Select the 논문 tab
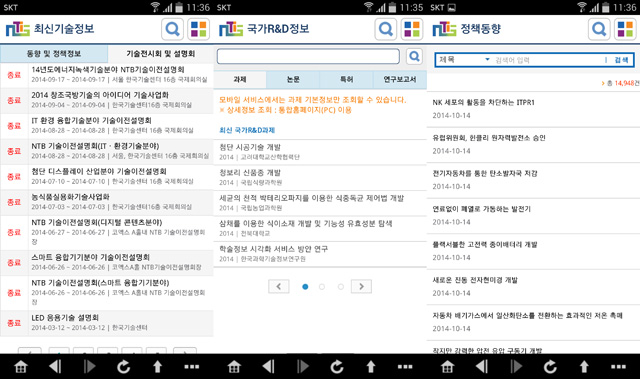This screenshot has width=640, height=379. coord(293,79)
